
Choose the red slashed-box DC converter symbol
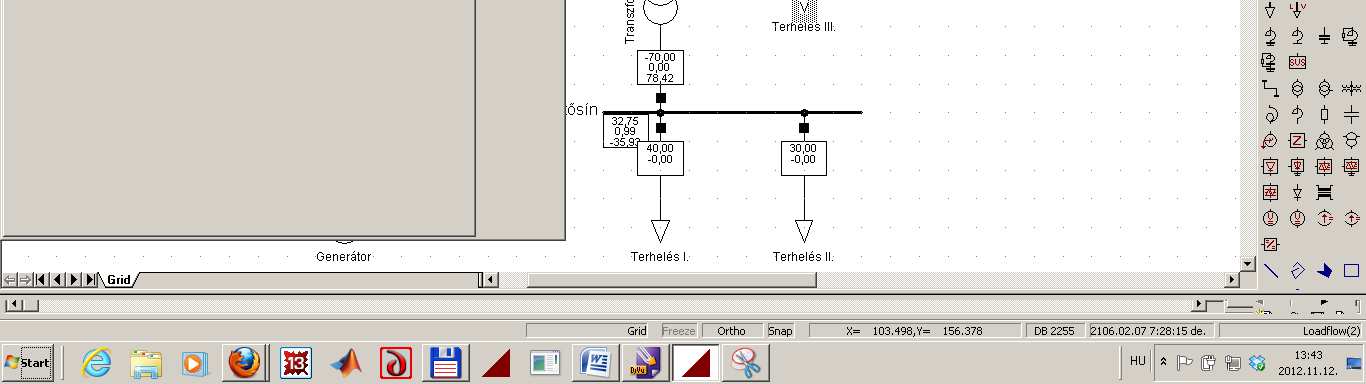tap(1270, 243)
